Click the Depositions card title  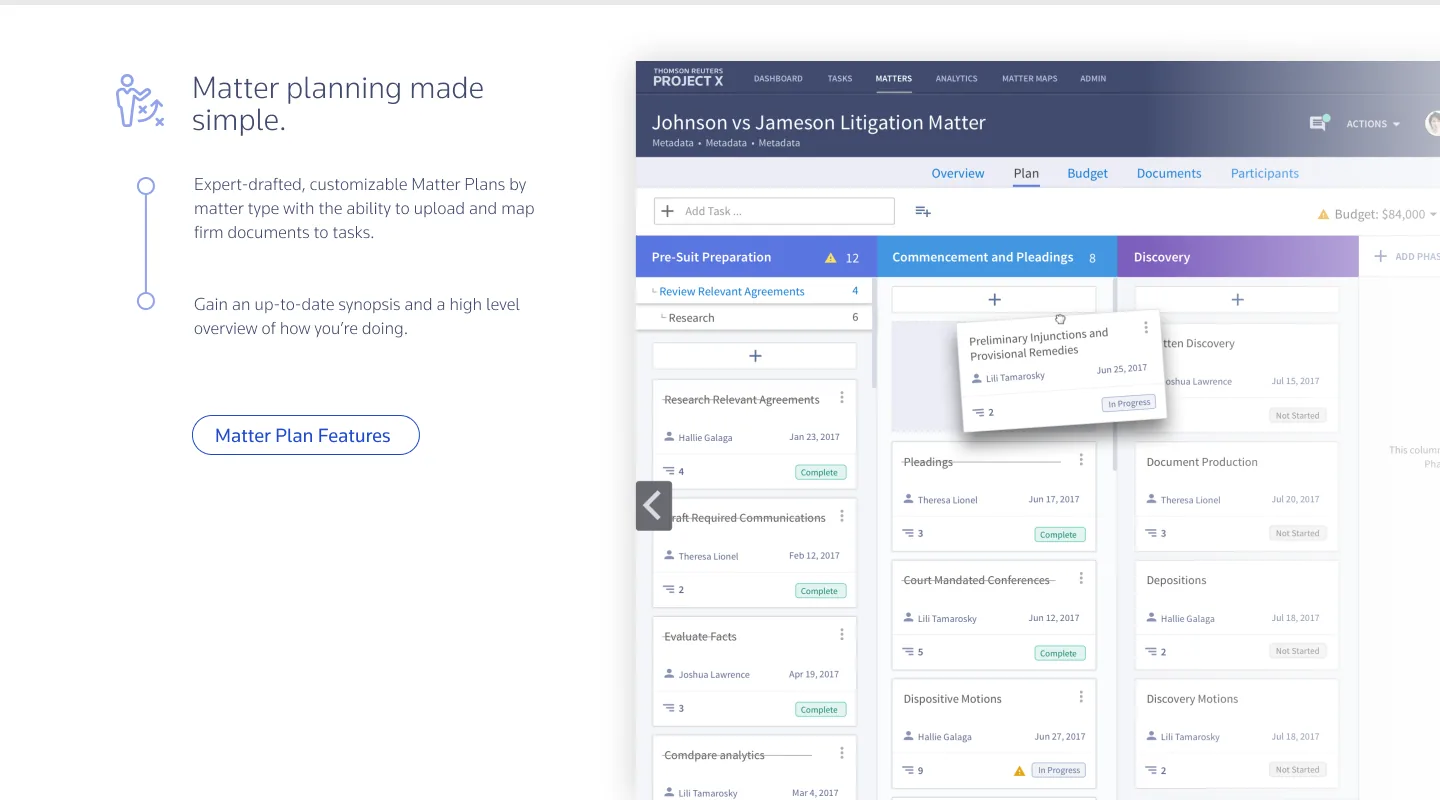point(1176,580)
